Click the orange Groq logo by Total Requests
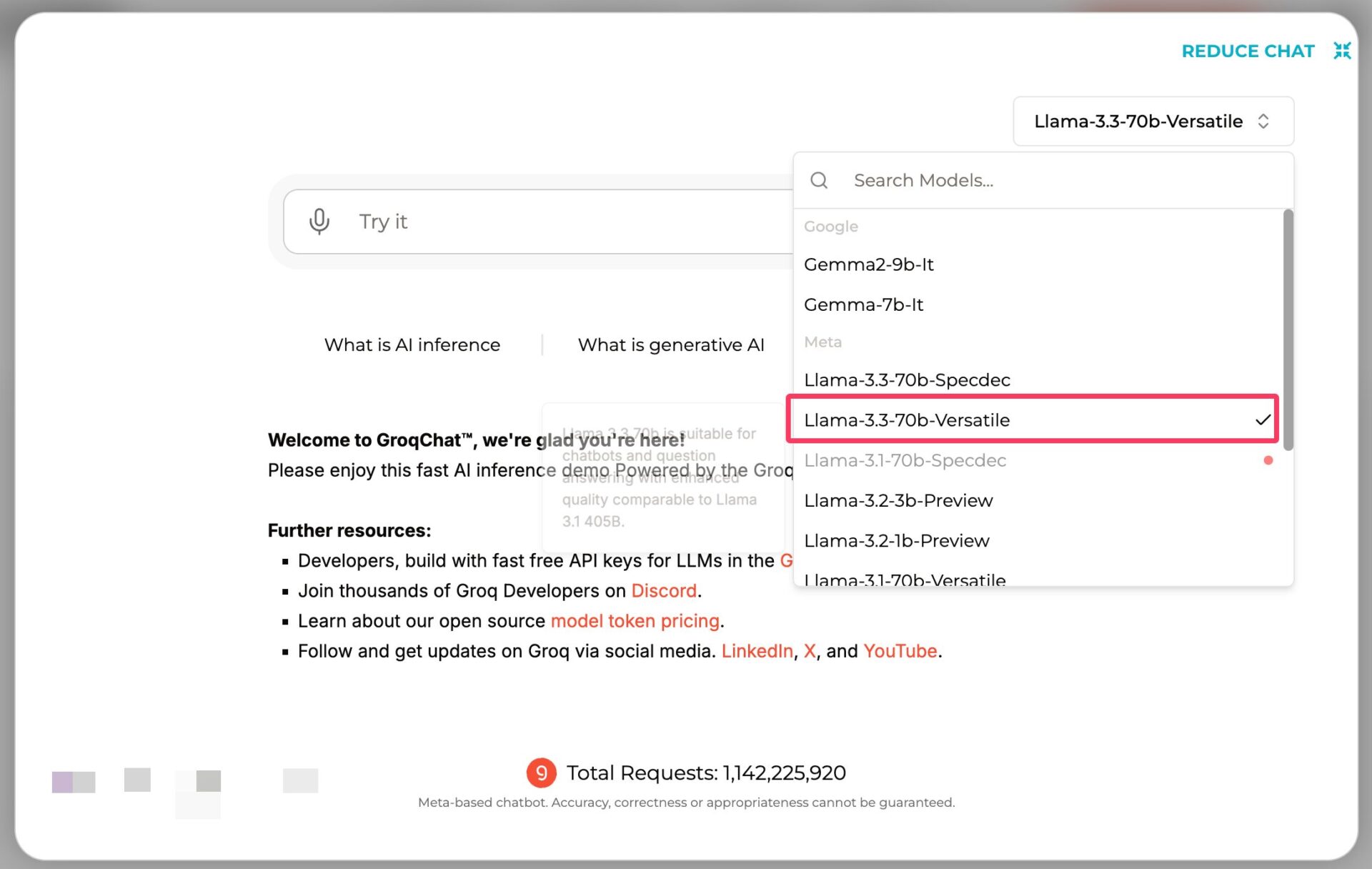Image resolution: width=1372 pixels, height=869 pixels. [541, 773]
